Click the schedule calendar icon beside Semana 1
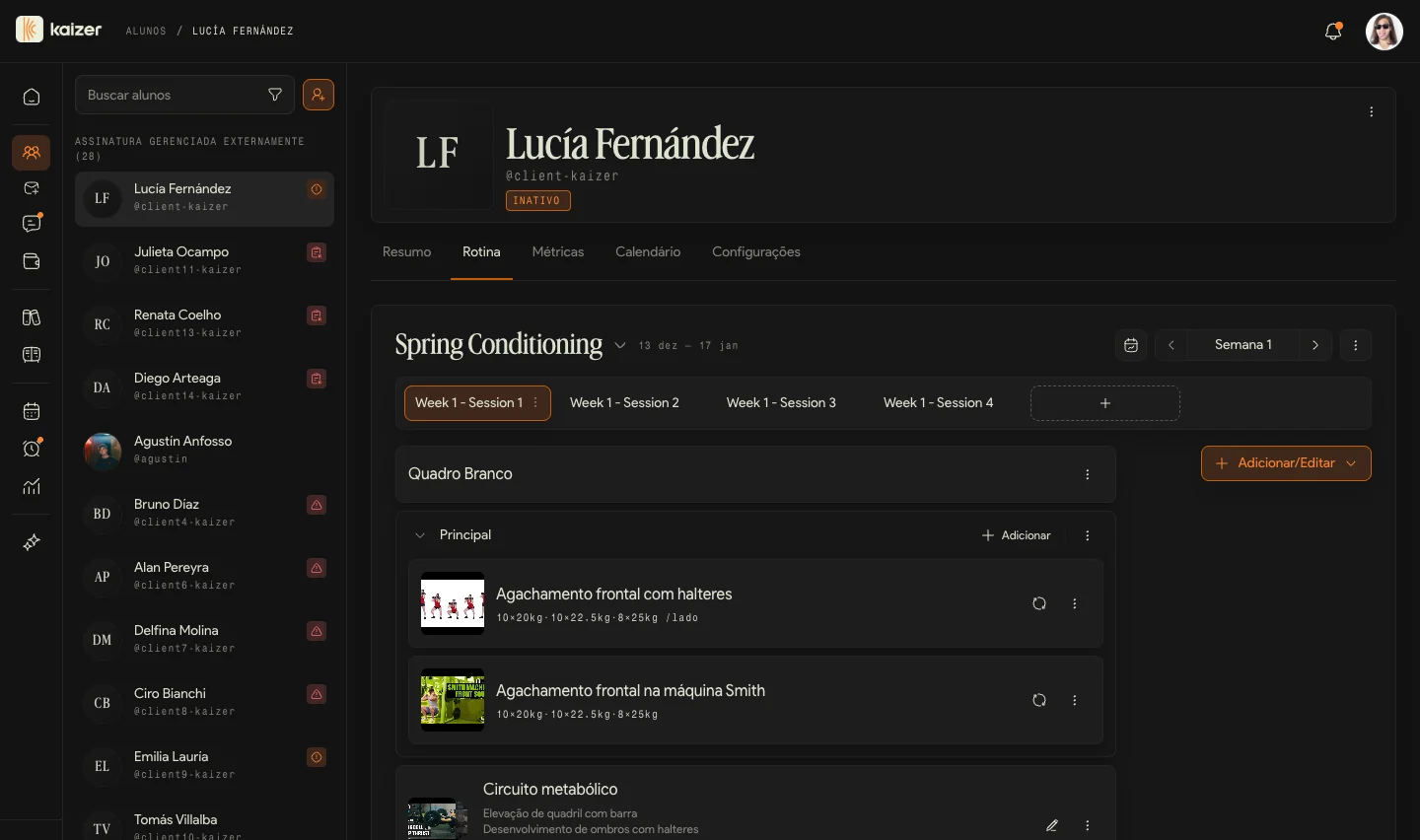Screen dimensions: 1420x840 [x=1131, y=345]
